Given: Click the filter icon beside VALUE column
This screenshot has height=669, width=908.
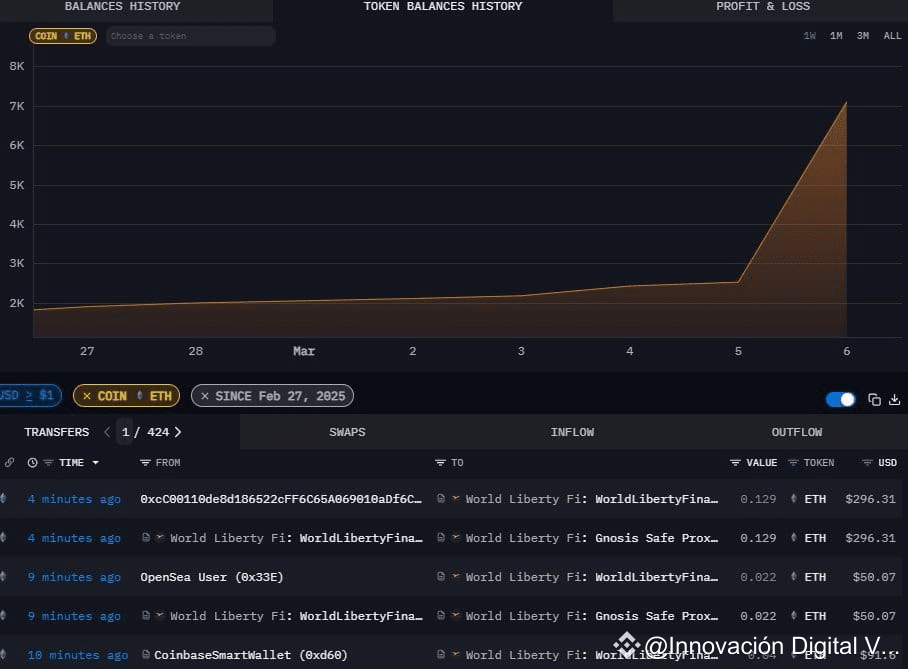Looking at the screenshot, I should (733, 462).
